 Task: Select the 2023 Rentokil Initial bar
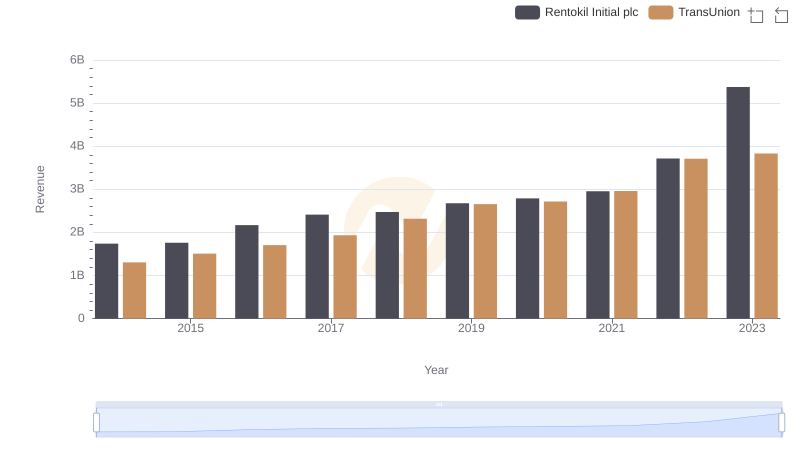point(738,203)
